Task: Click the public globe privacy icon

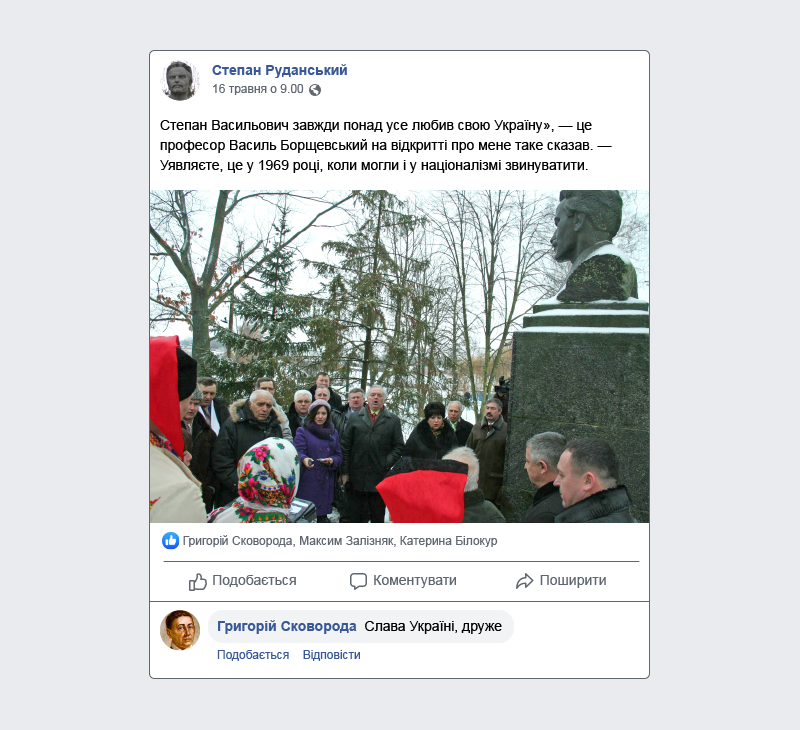Action: 315,90
